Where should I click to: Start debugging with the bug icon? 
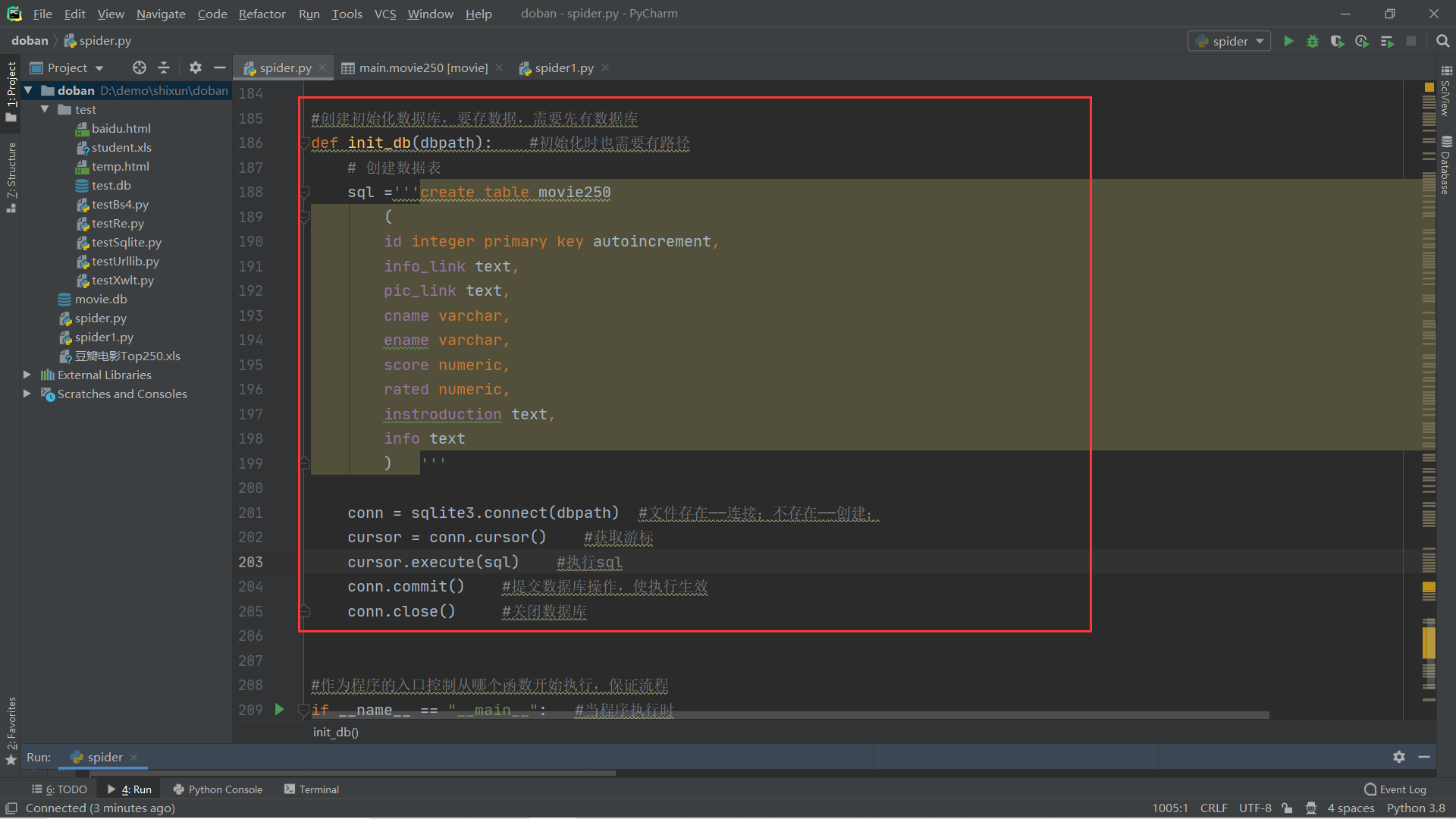[1313, 41]
